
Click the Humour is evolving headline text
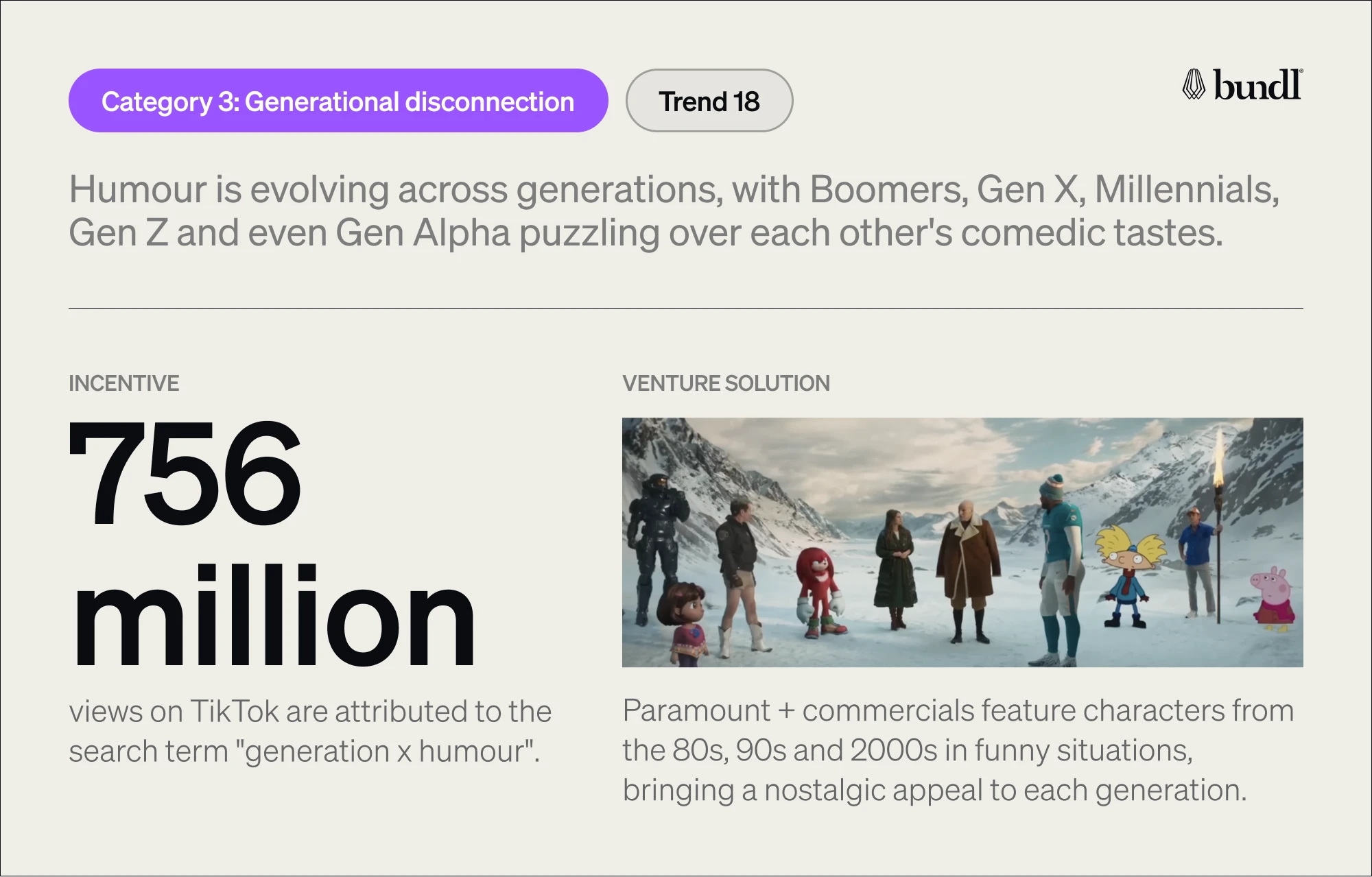click(672, 211)
